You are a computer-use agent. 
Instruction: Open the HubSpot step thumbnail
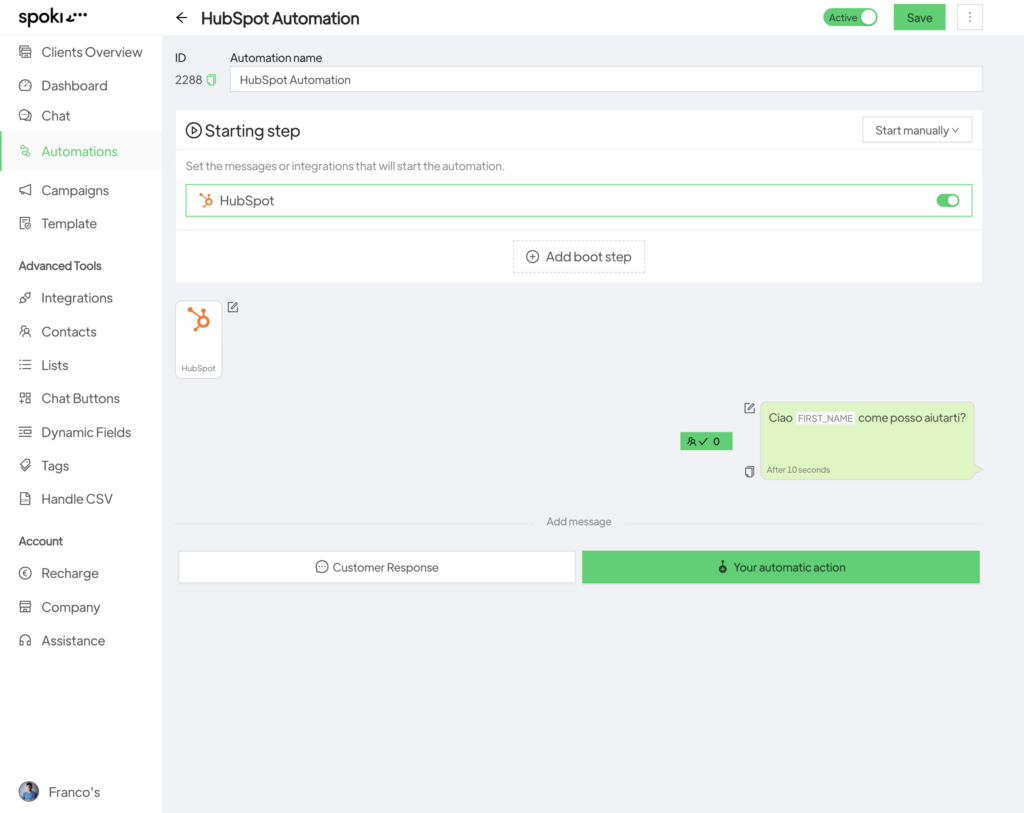[x=198, y=338]
